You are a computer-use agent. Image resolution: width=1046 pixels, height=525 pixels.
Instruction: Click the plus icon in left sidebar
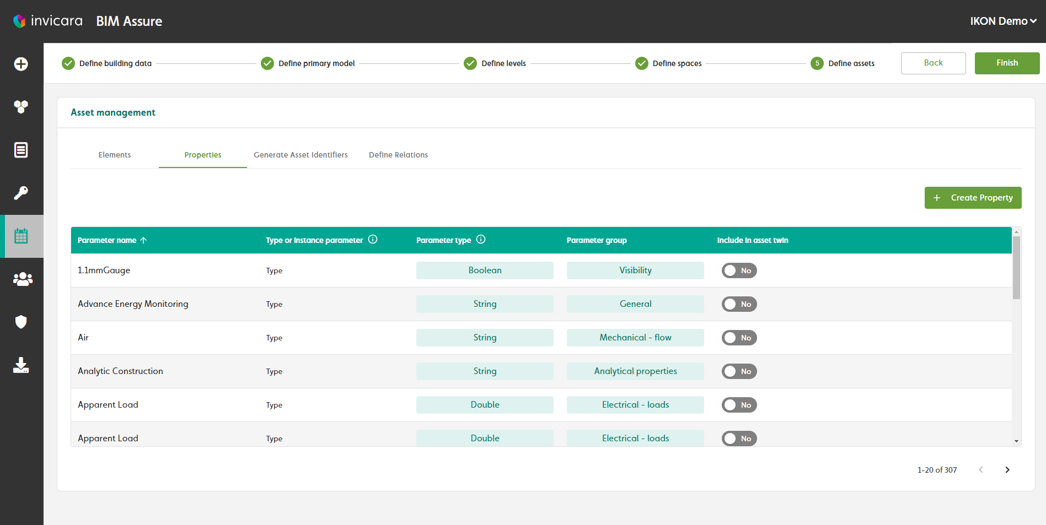pyautogui.click(x=21, y=64)
